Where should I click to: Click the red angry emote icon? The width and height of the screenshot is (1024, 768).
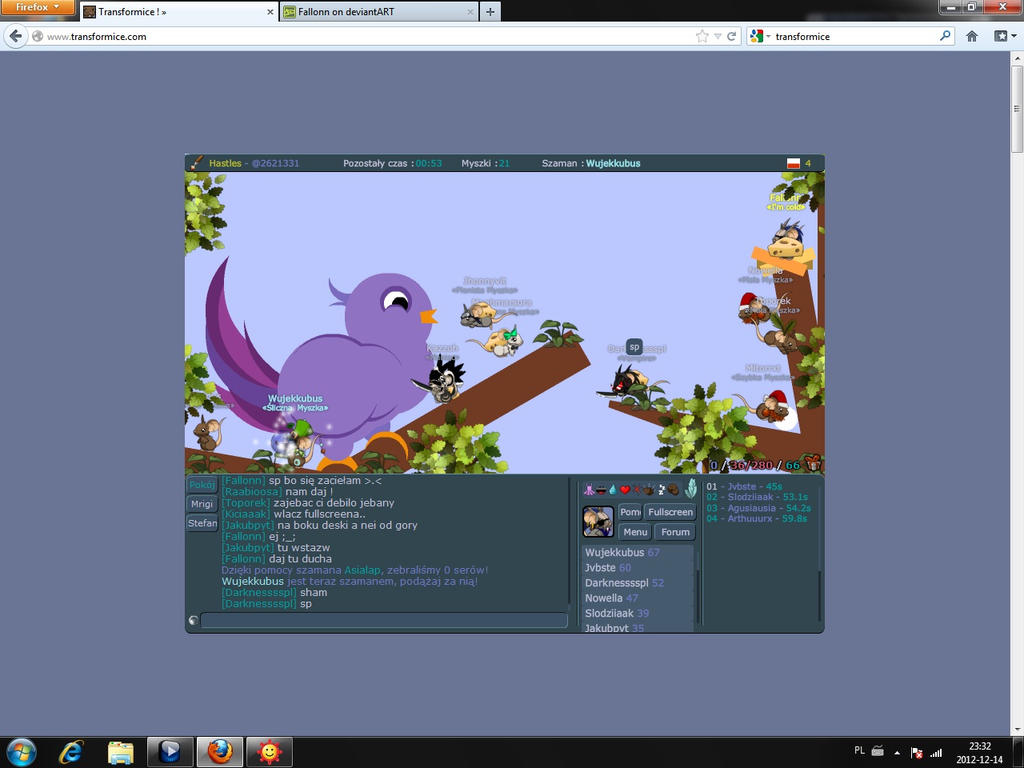[x=637, y=489]
